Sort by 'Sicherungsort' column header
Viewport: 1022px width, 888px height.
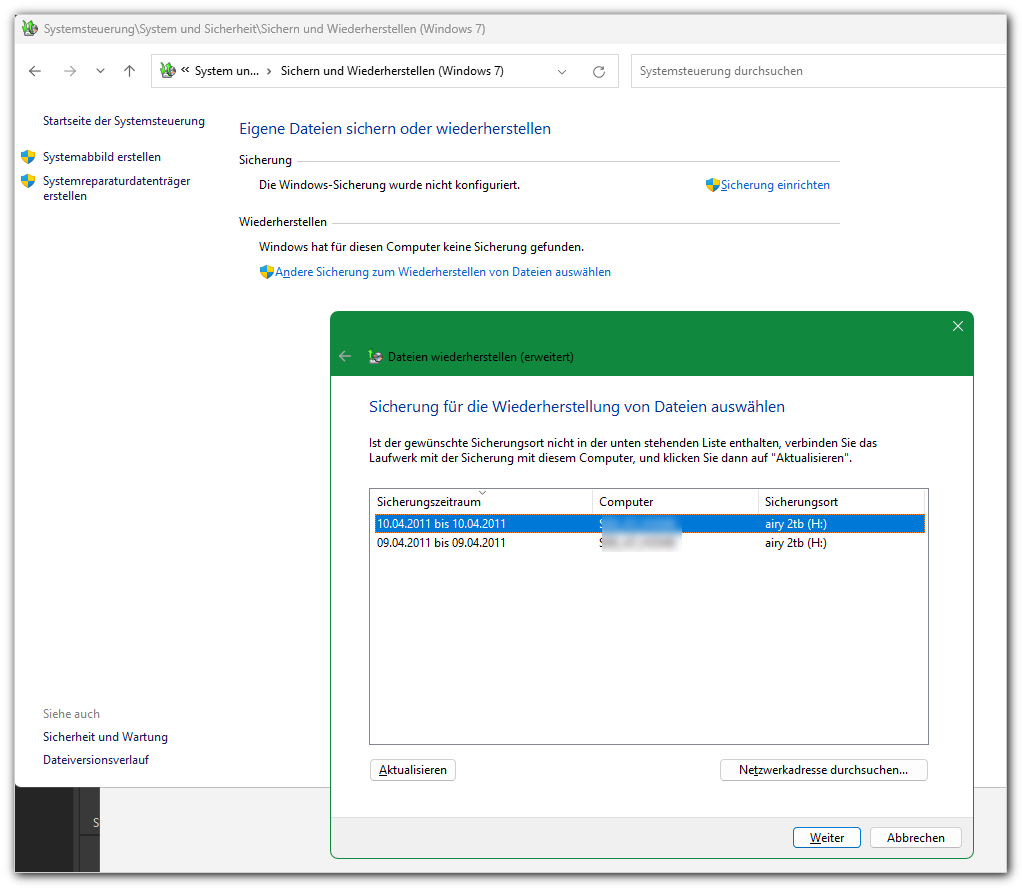(841, 501)
